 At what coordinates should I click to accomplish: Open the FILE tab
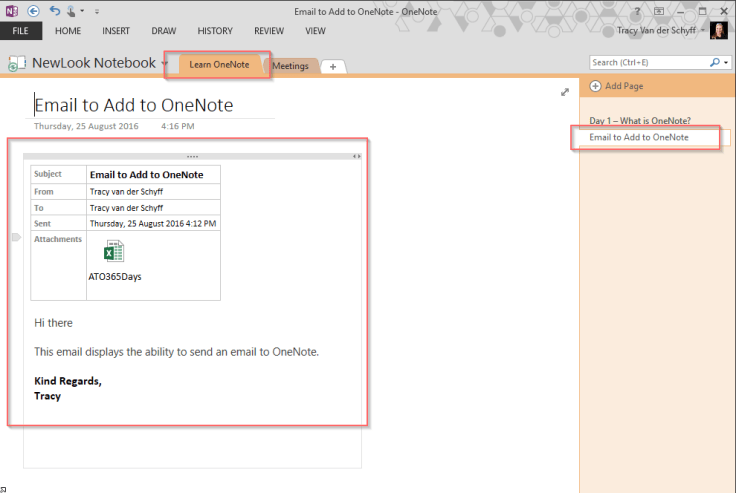tap(21, 31)
